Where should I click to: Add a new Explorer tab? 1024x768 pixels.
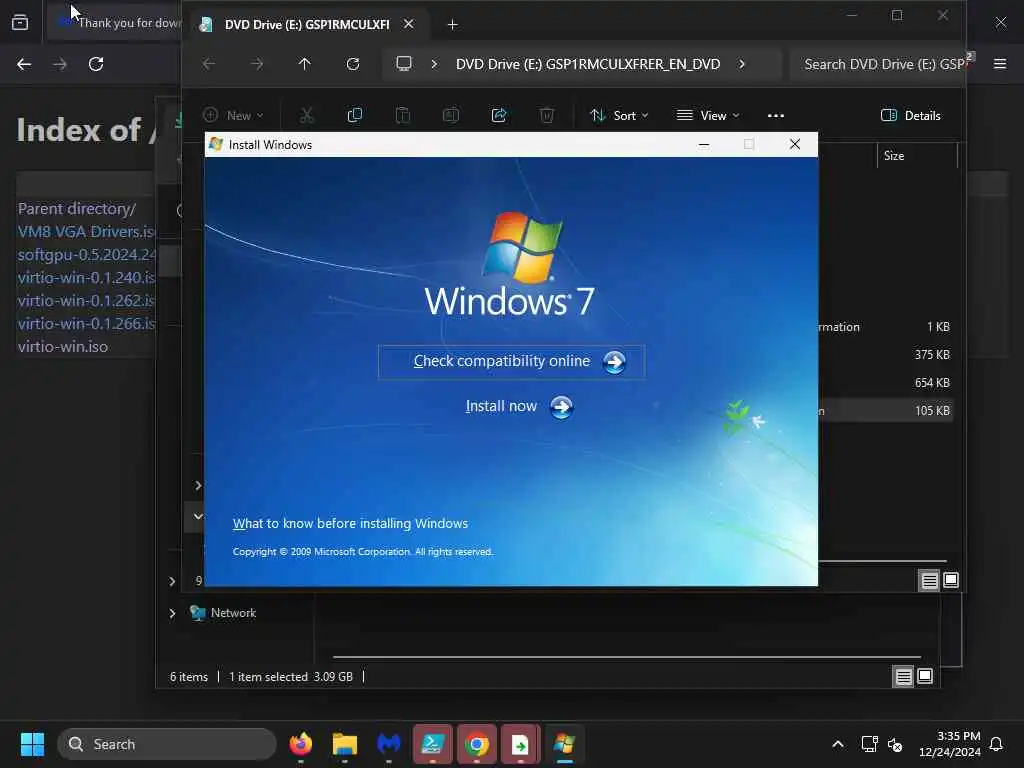click(x=453, y=25)
